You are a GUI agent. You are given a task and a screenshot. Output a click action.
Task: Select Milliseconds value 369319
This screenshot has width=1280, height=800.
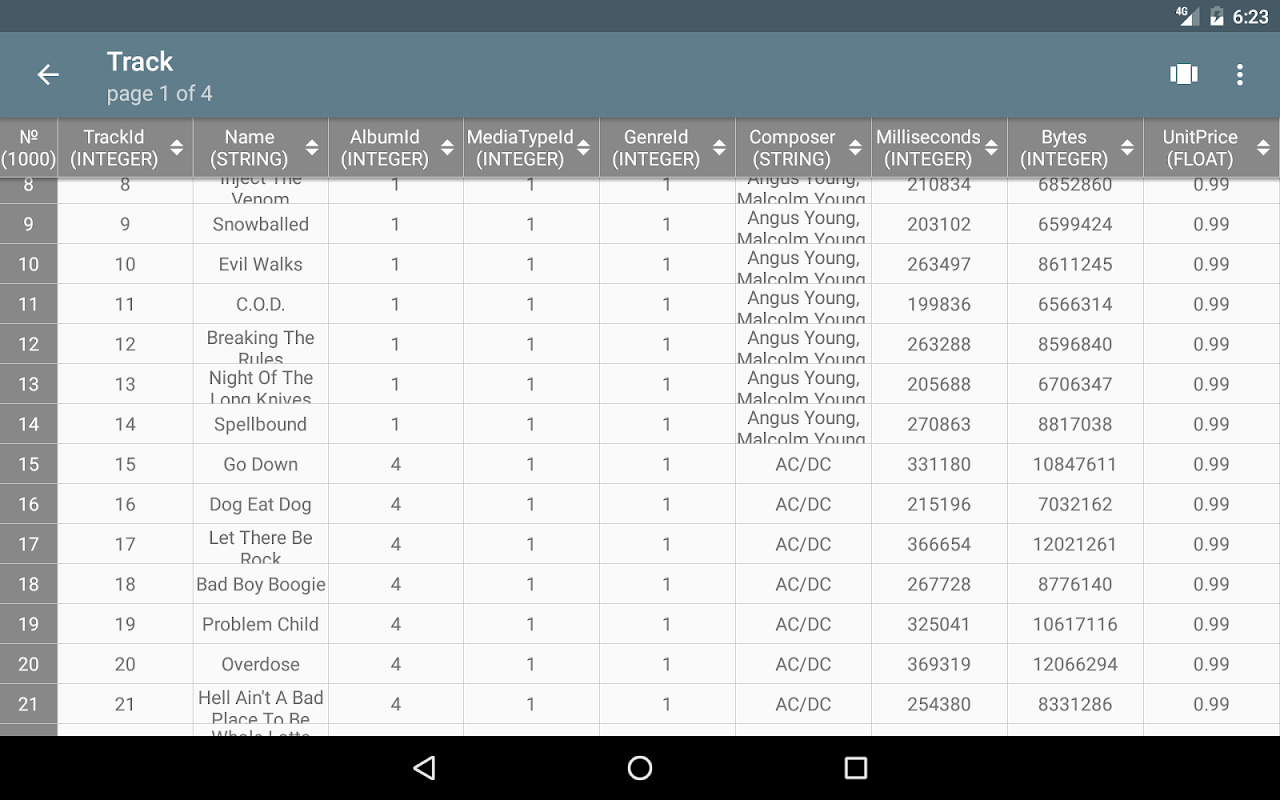click(939, 664)
